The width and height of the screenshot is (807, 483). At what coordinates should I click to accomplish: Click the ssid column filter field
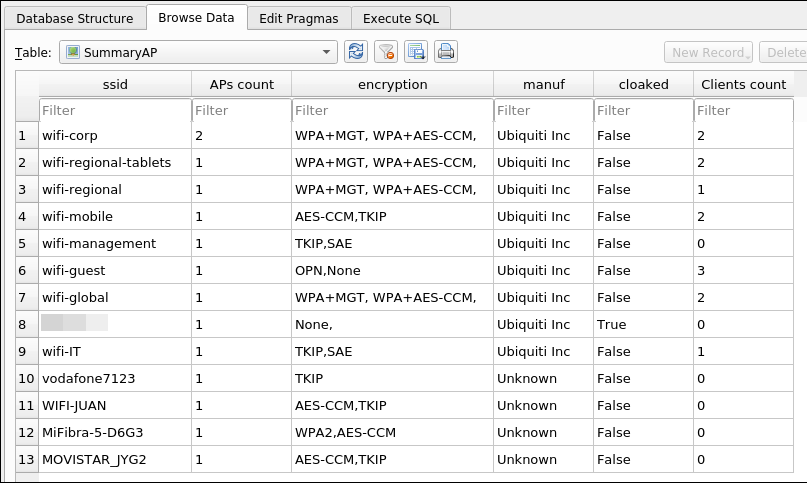(115, 110)
